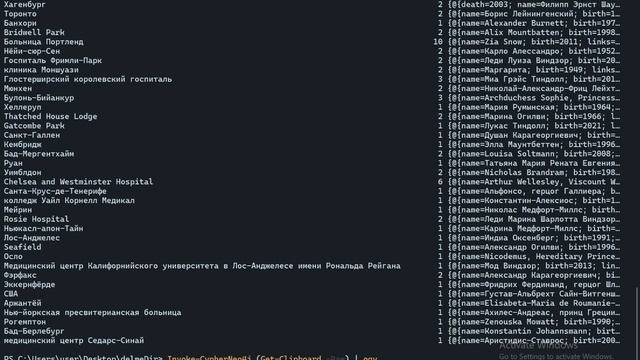Click the 'name=Louisa Soltmann; birth=2008' record

point(534,154)
